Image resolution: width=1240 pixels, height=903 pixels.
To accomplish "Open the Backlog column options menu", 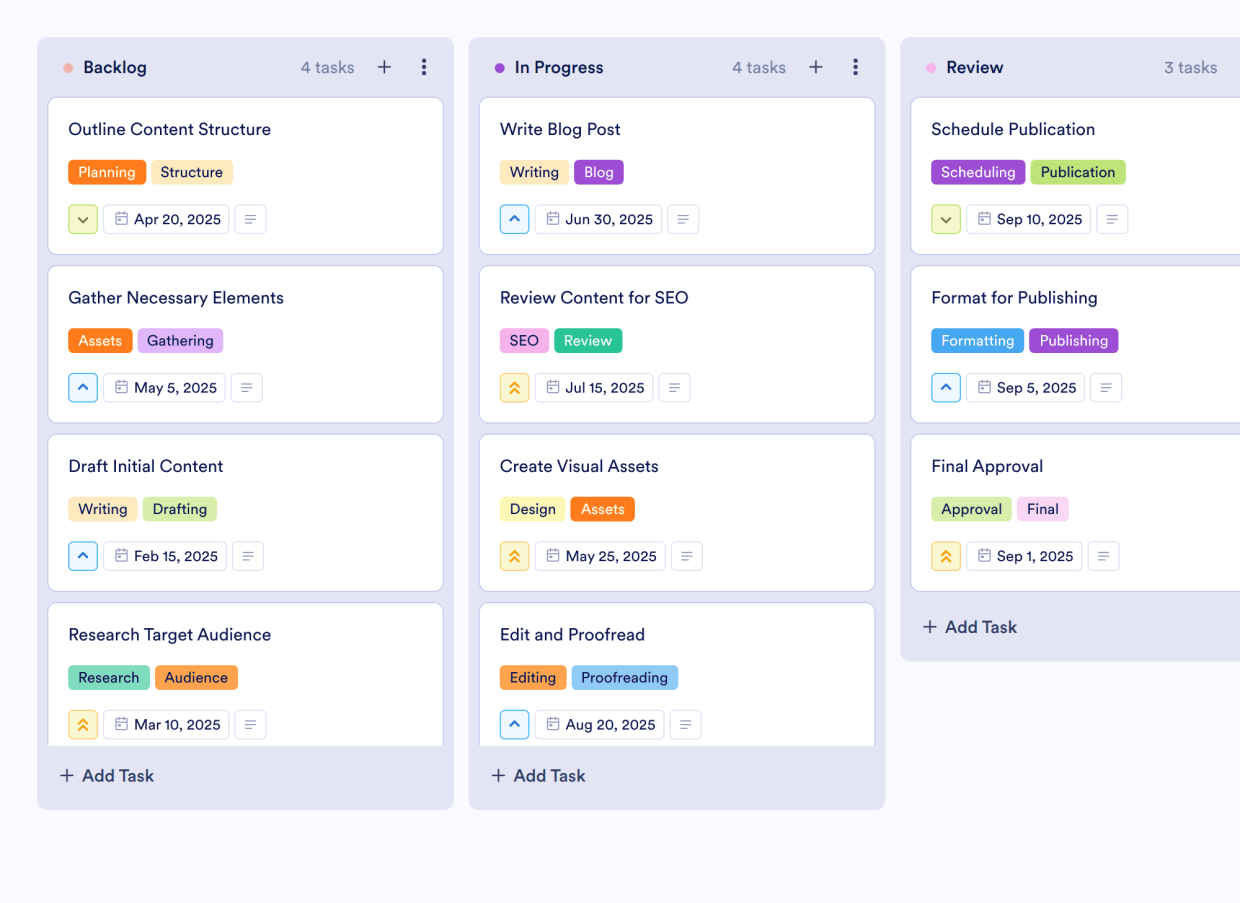I will 424,67.
